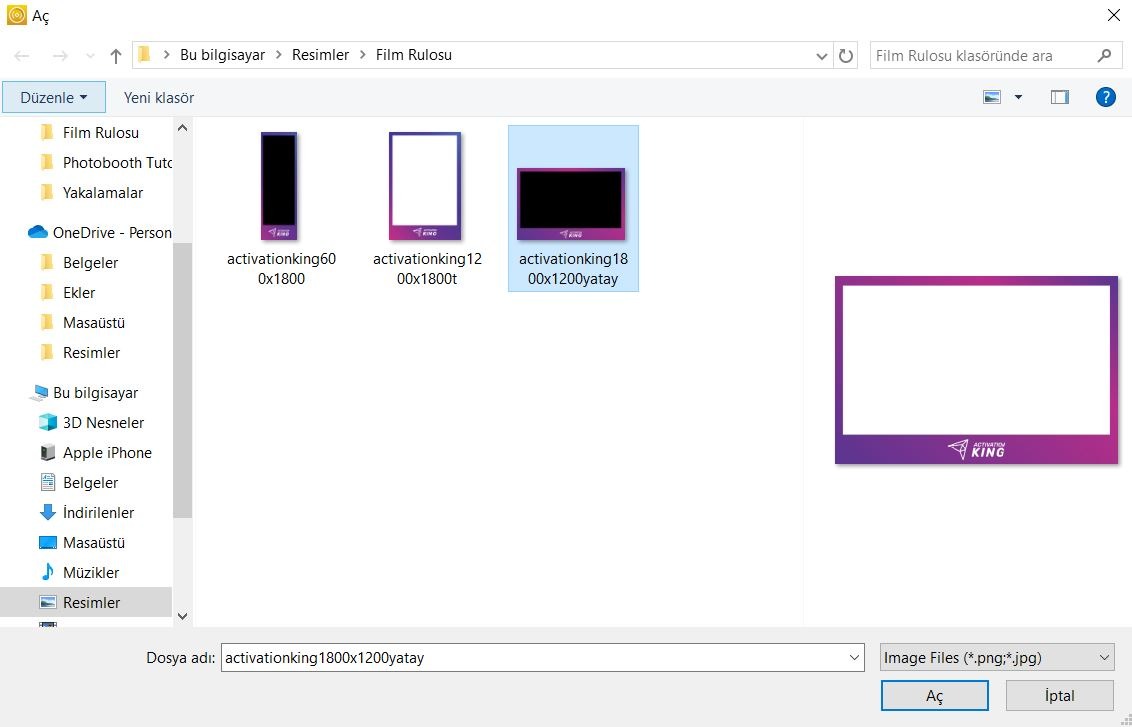Image resolution: width=1132 pixels, height=727 pixels.
Task: Select 3D Nesneler folder in sidebar
Action: (x=102, y=422)
